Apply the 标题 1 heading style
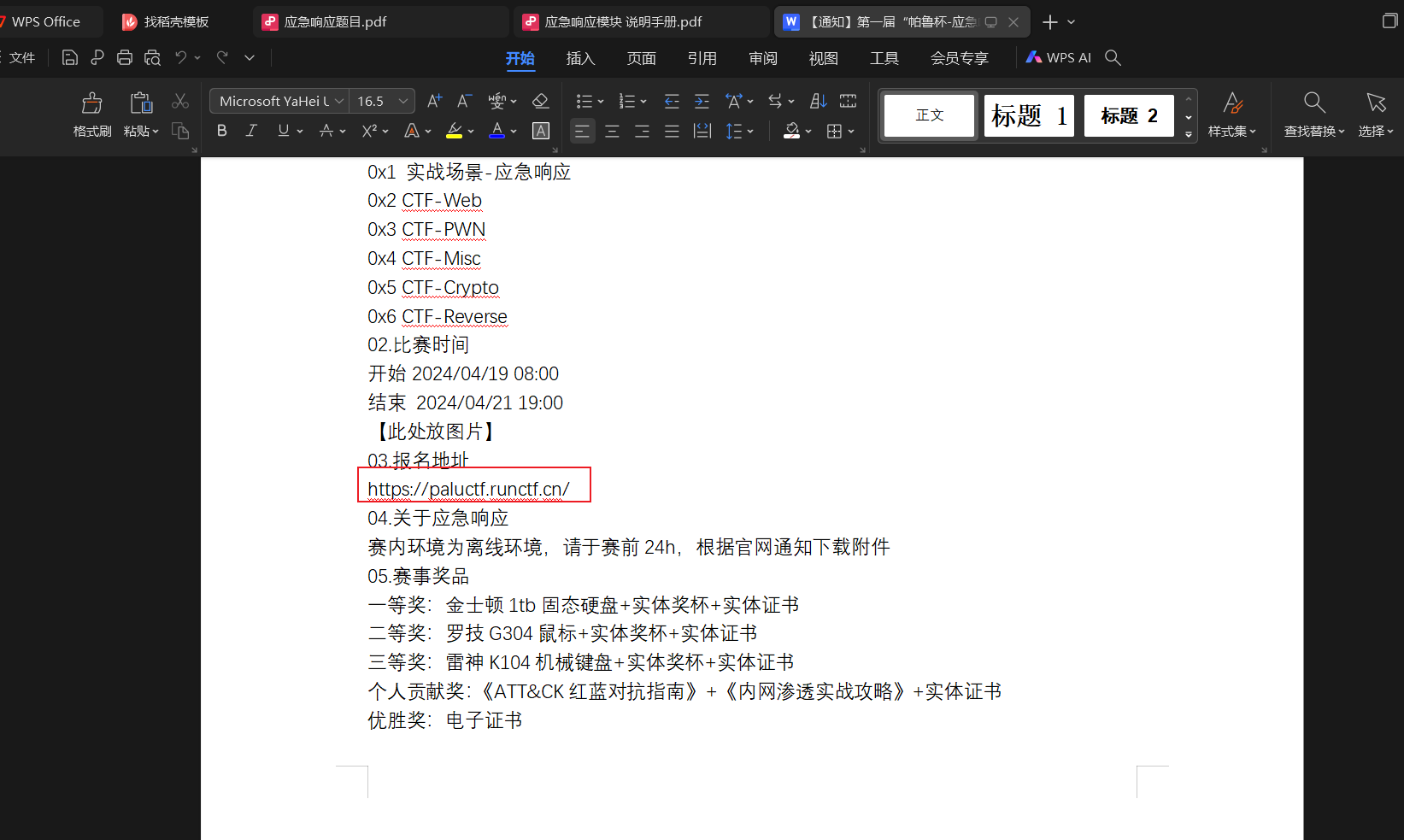 tap(1029, 115)
